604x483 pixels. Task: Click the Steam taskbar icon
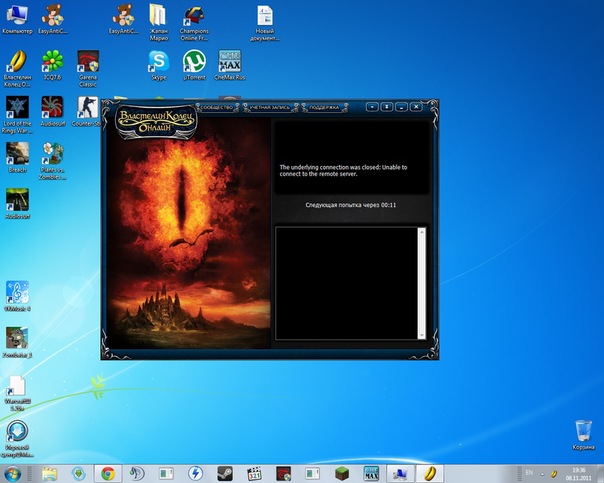(226, 472)
